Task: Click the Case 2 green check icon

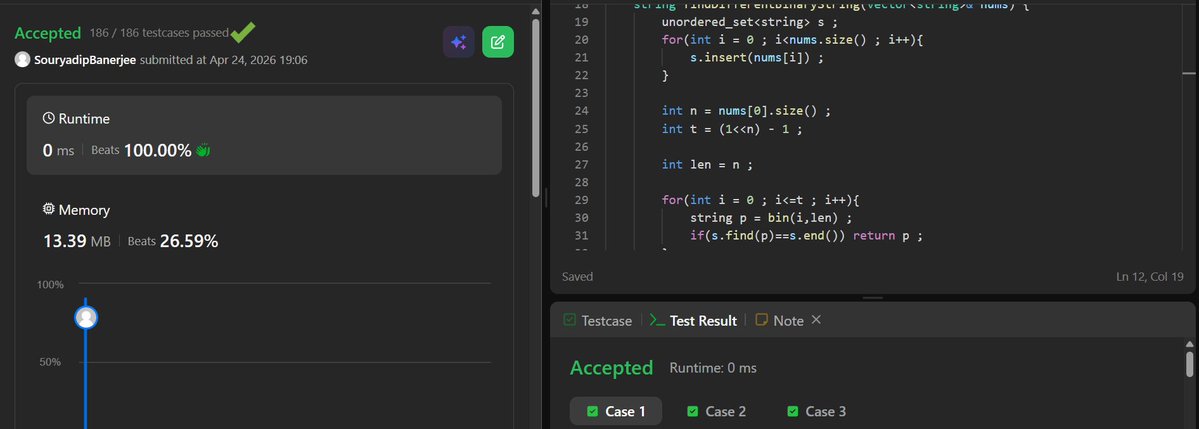Action: (693, 411)
